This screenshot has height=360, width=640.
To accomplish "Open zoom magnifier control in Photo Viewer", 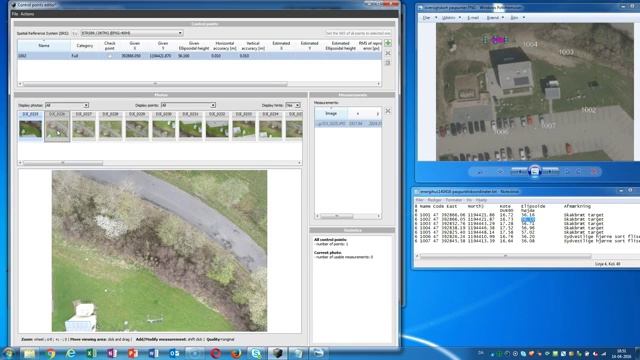I will 480,172.
